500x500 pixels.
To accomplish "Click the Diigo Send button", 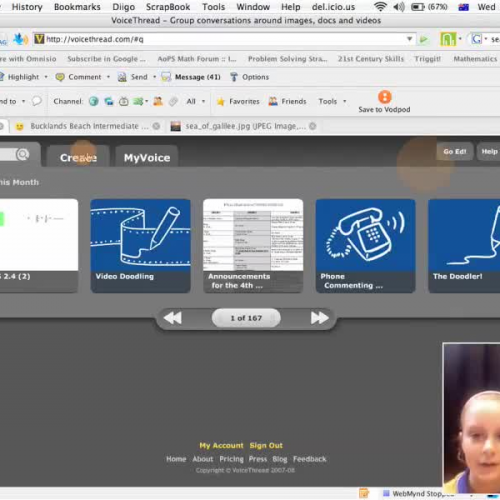I will point(133,77).
